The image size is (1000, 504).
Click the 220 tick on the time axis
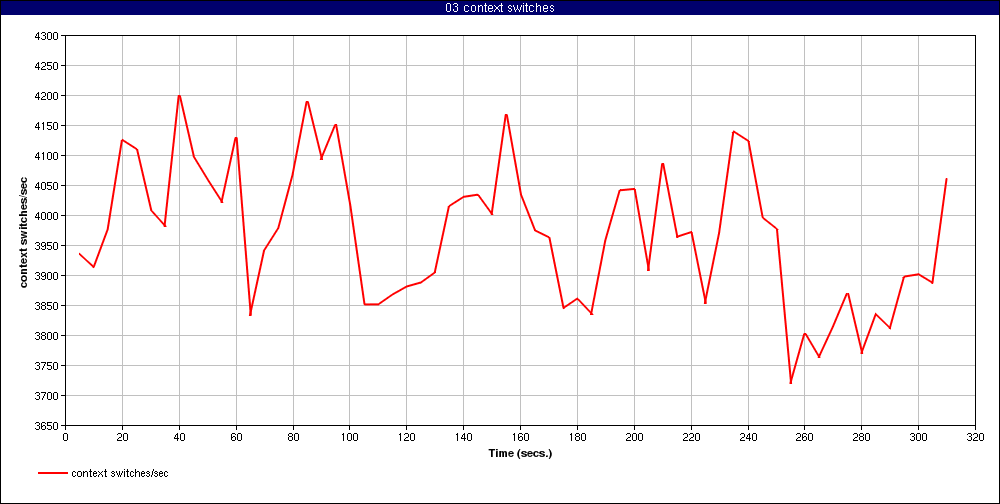point(691,437)
